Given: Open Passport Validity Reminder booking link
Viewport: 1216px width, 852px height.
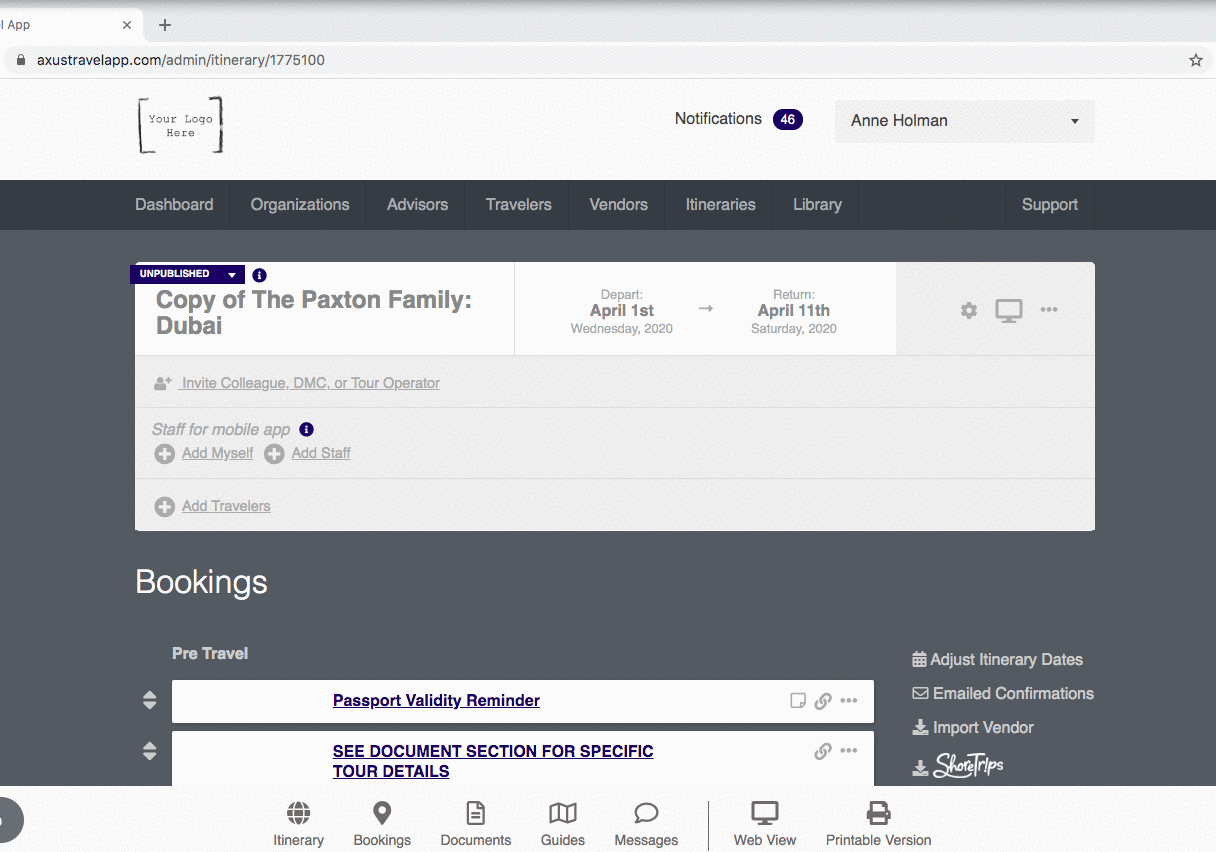Looking at the screenshot, I should 436,701.
